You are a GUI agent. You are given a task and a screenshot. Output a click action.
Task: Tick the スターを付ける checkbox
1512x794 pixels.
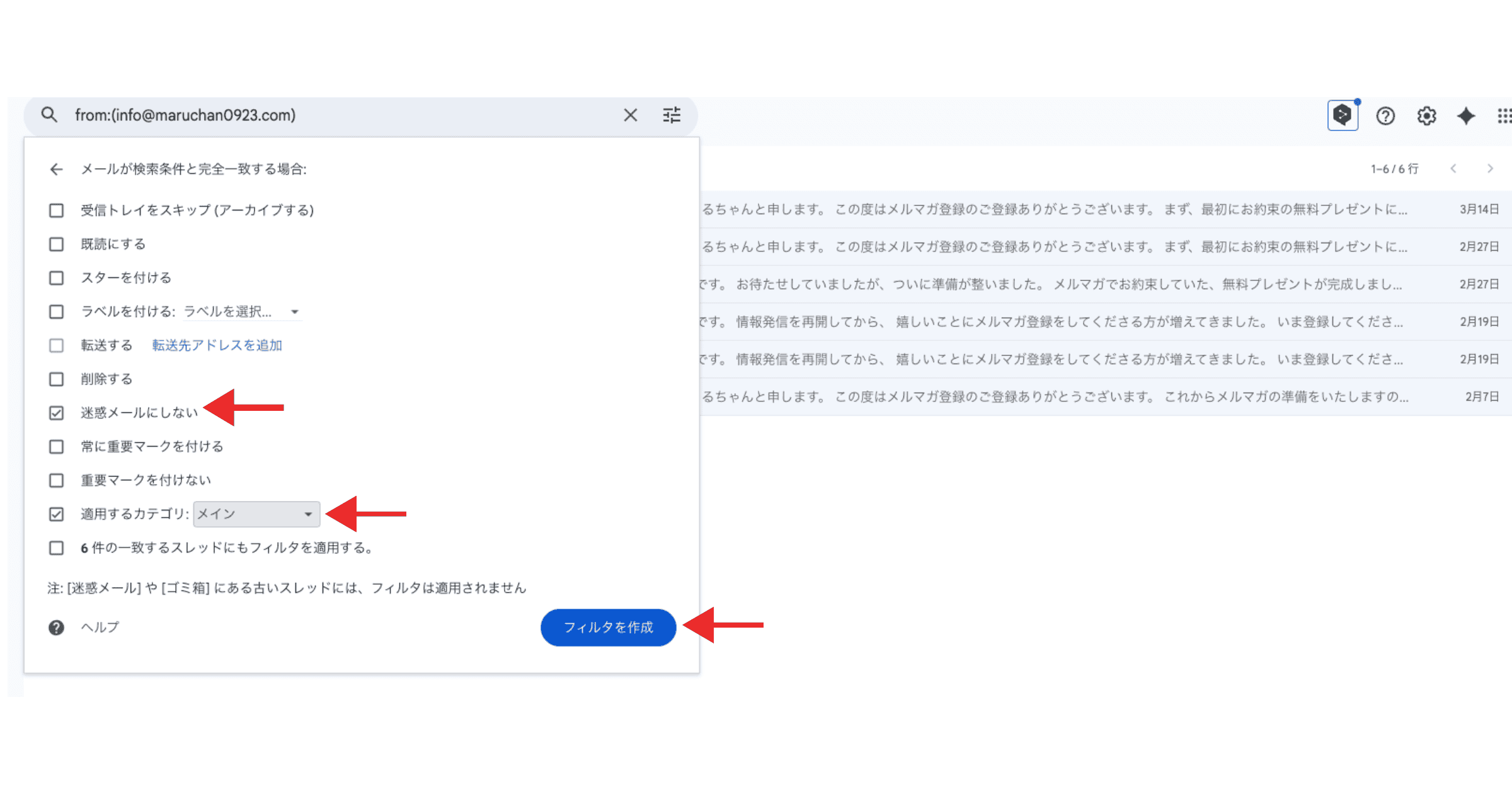pyautogui.click(x=57, y=278)
